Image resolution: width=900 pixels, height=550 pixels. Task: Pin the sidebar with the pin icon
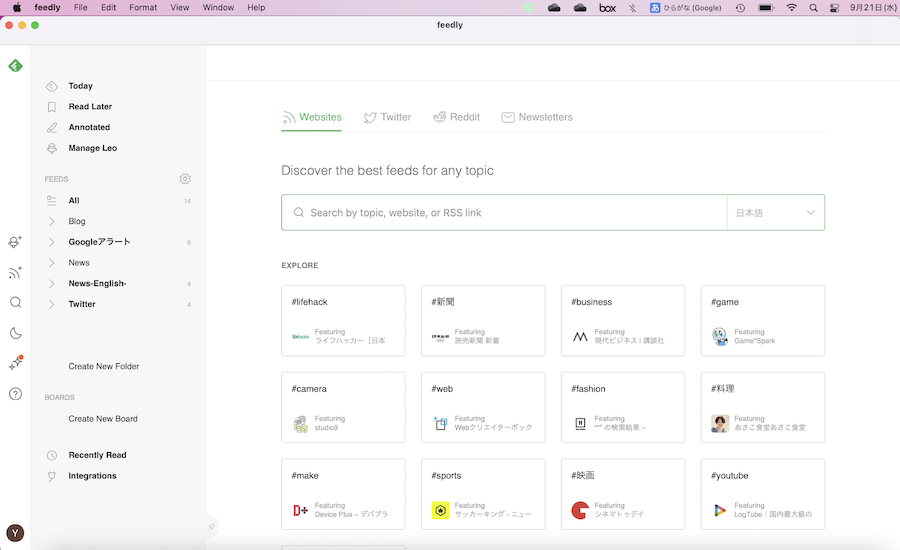[x=211, y=526]
